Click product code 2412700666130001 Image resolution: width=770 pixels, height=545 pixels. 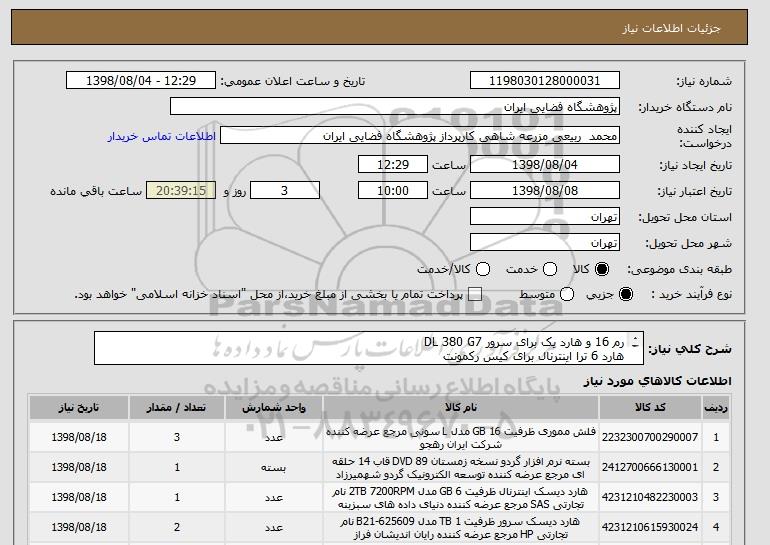click(x=650, y=467)
